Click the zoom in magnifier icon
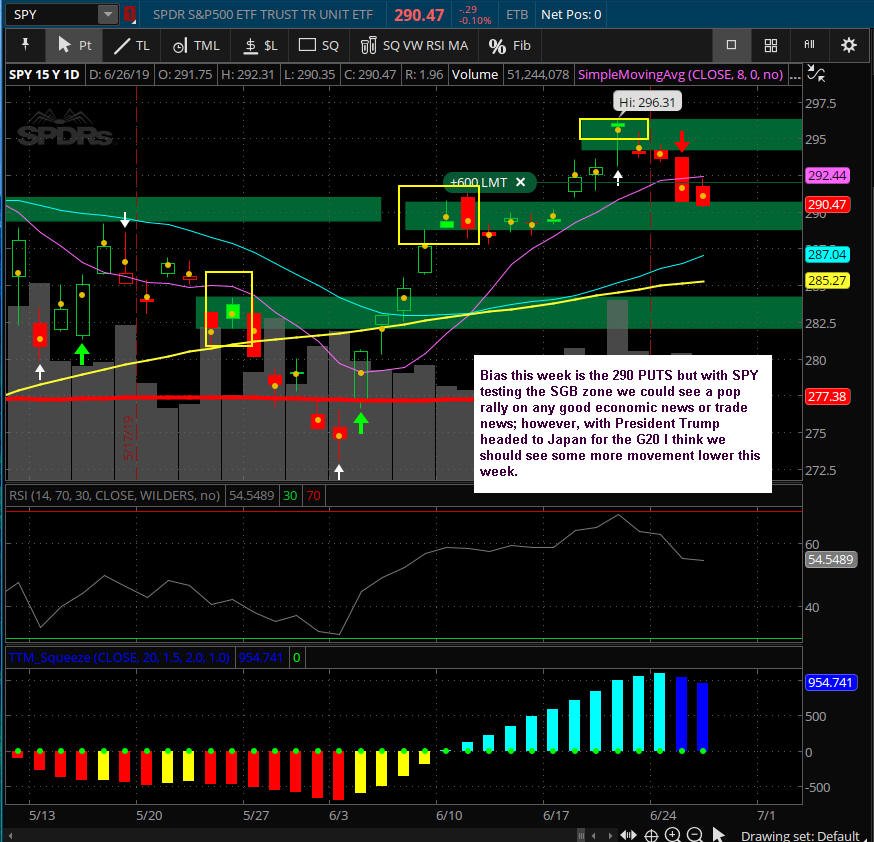Viewport: 874px width, 842px height. pos(672,834)
